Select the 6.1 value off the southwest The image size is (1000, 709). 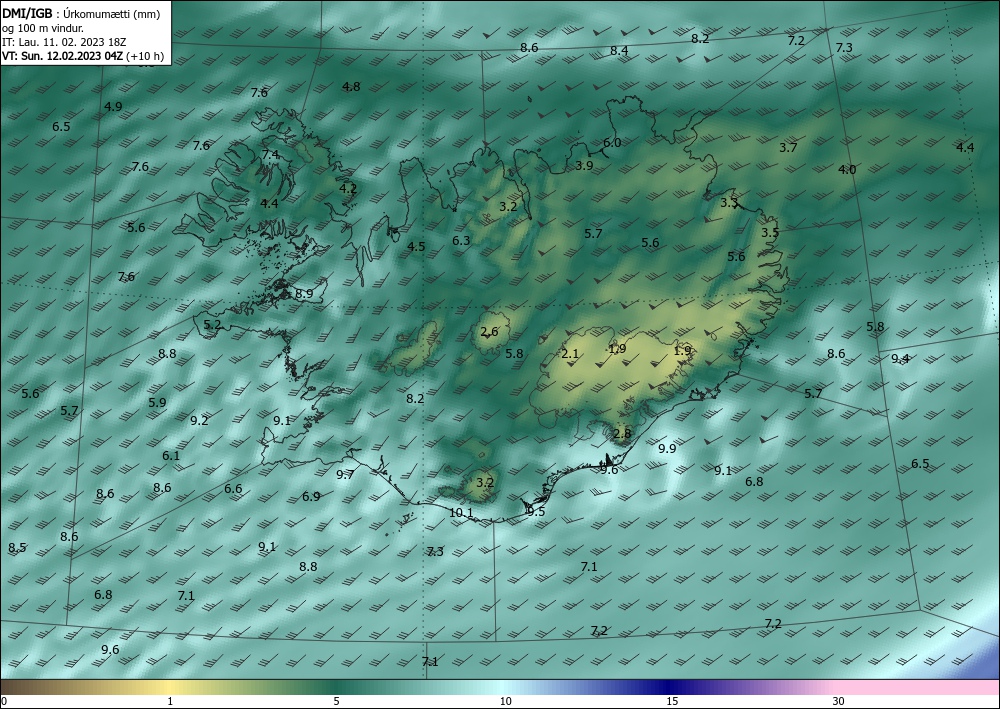pos(171,455)
